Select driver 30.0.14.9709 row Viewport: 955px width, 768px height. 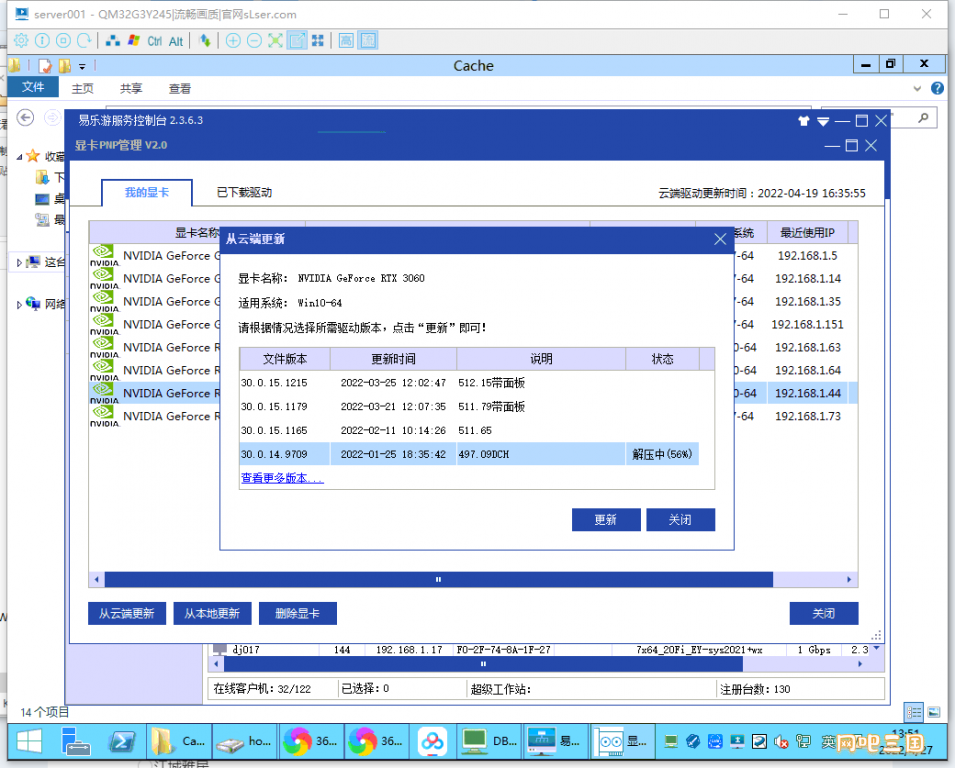click(x=469, y=454)
